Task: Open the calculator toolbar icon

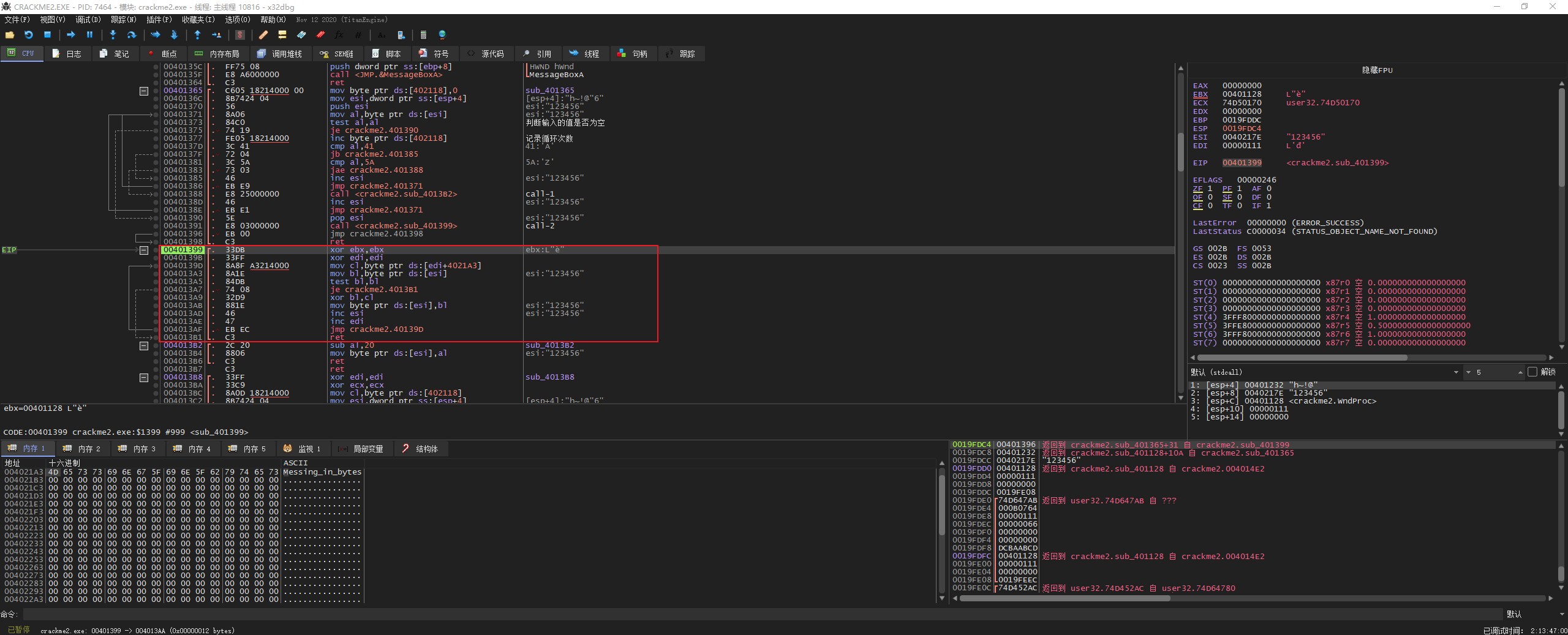Action: pyautogui.click(x=423, y=35)
